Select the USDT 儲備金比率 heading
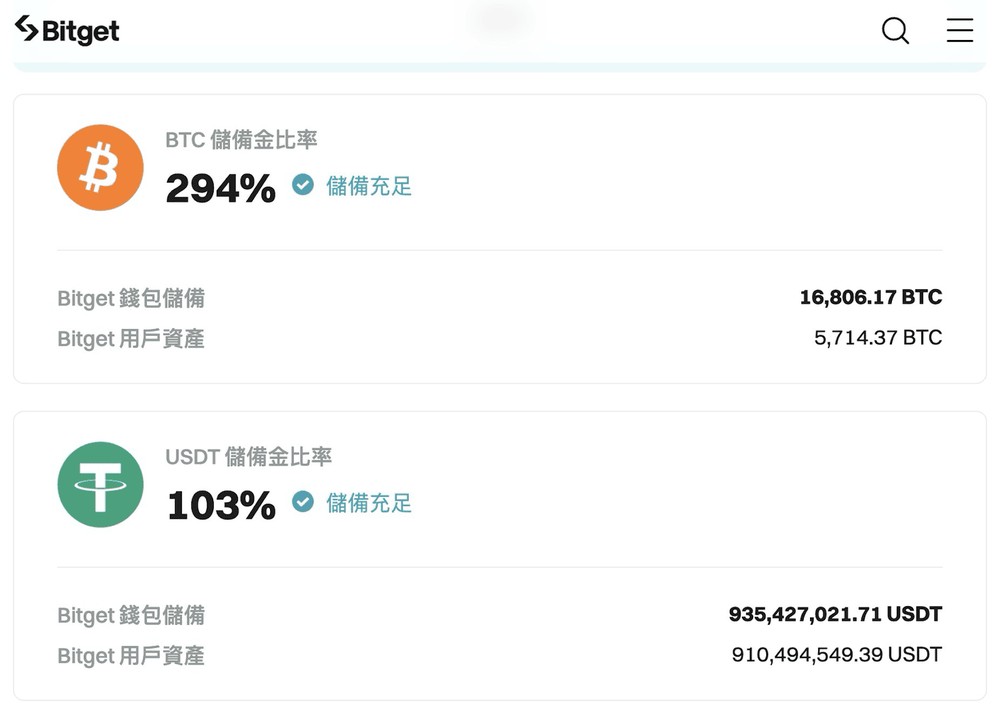The image size is (1000, 716). point(249,457)
